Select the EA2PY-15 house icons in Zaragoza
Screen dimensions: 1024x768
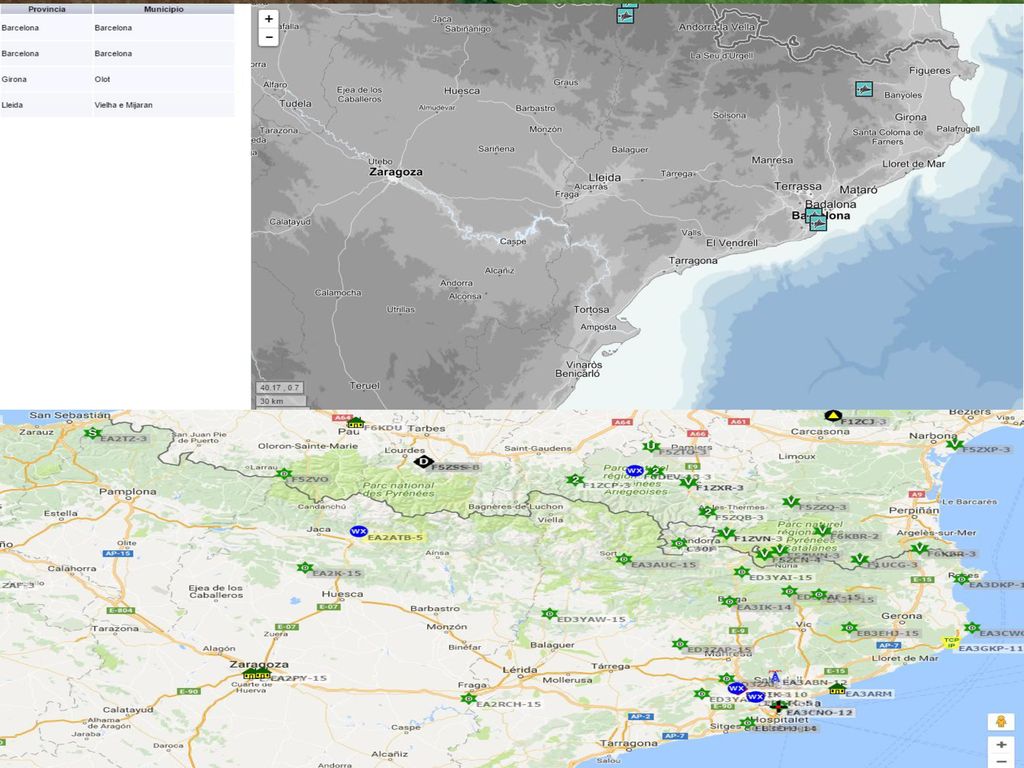tap(256, 674)
